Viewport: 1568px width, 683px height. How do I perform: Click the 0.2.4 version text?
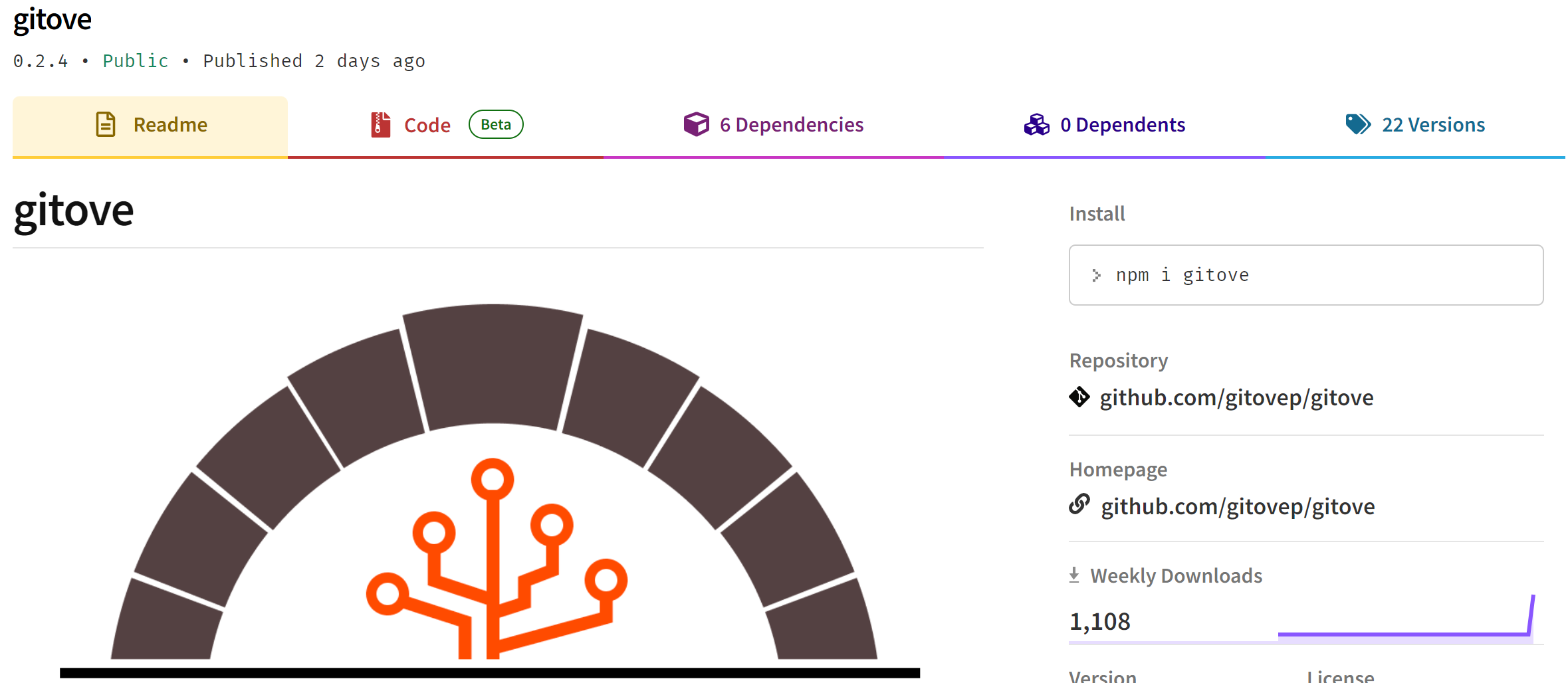(x=41, y=61)
